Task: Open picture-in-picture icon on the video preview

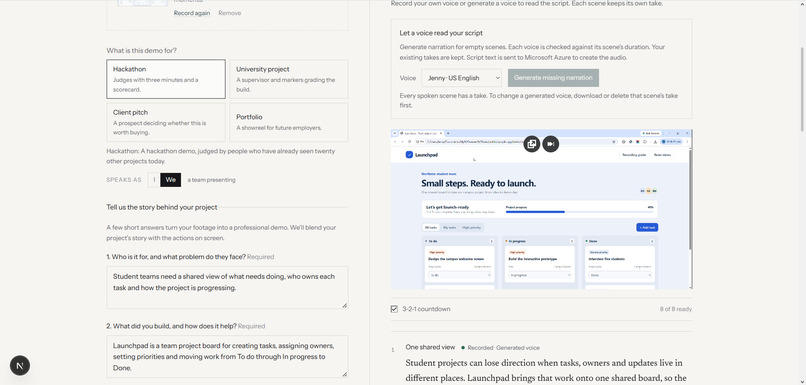Action: pyautogui.click(x=532, y=144)
